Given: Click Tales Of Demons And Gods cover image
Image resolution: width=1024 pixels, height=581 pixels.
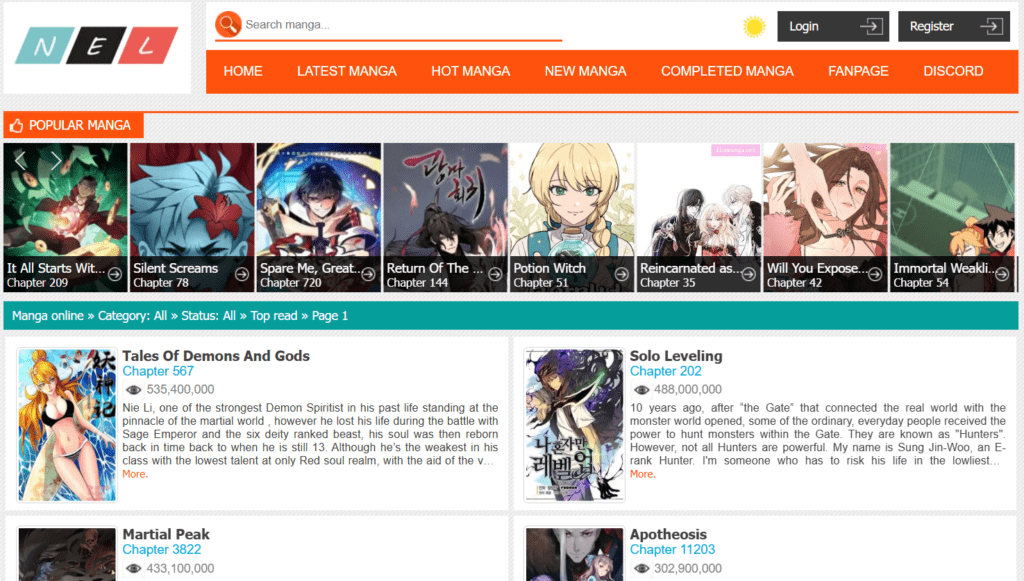Looking at the screenshot, I should click(x=67, y=425).
